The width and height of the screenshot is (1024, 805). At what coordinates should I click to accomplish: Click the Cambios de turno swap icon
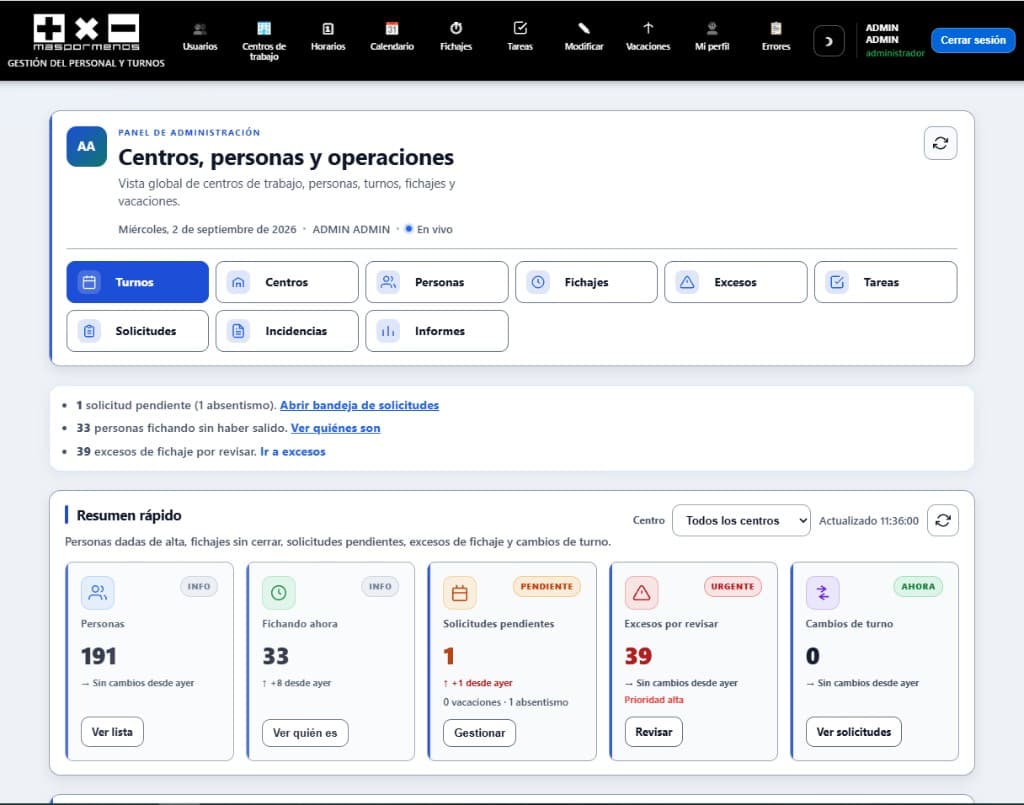click(x=822, y=592)
